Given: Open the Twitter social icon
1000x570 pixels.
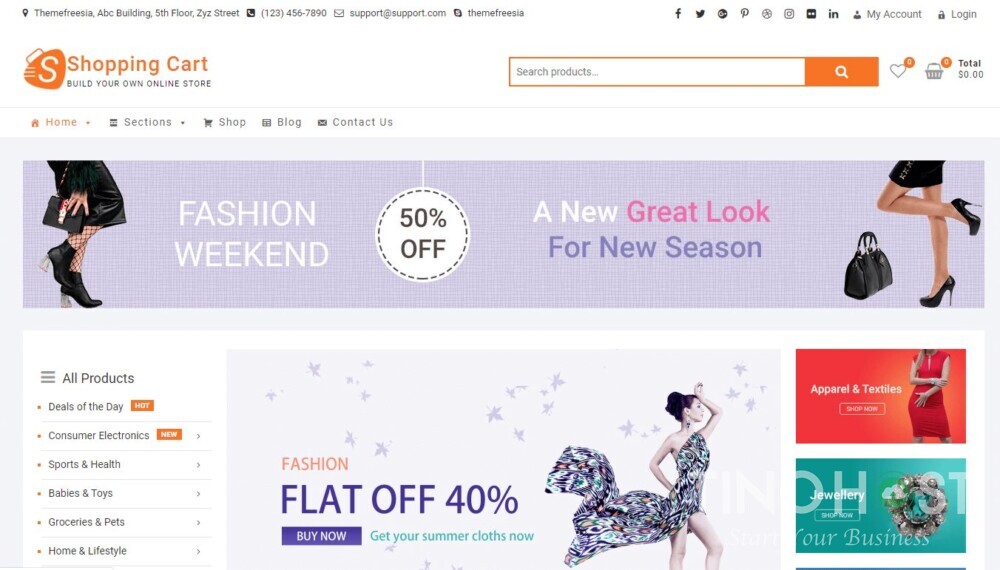Looking at the screenshot, I should click(x=700, y=13).
